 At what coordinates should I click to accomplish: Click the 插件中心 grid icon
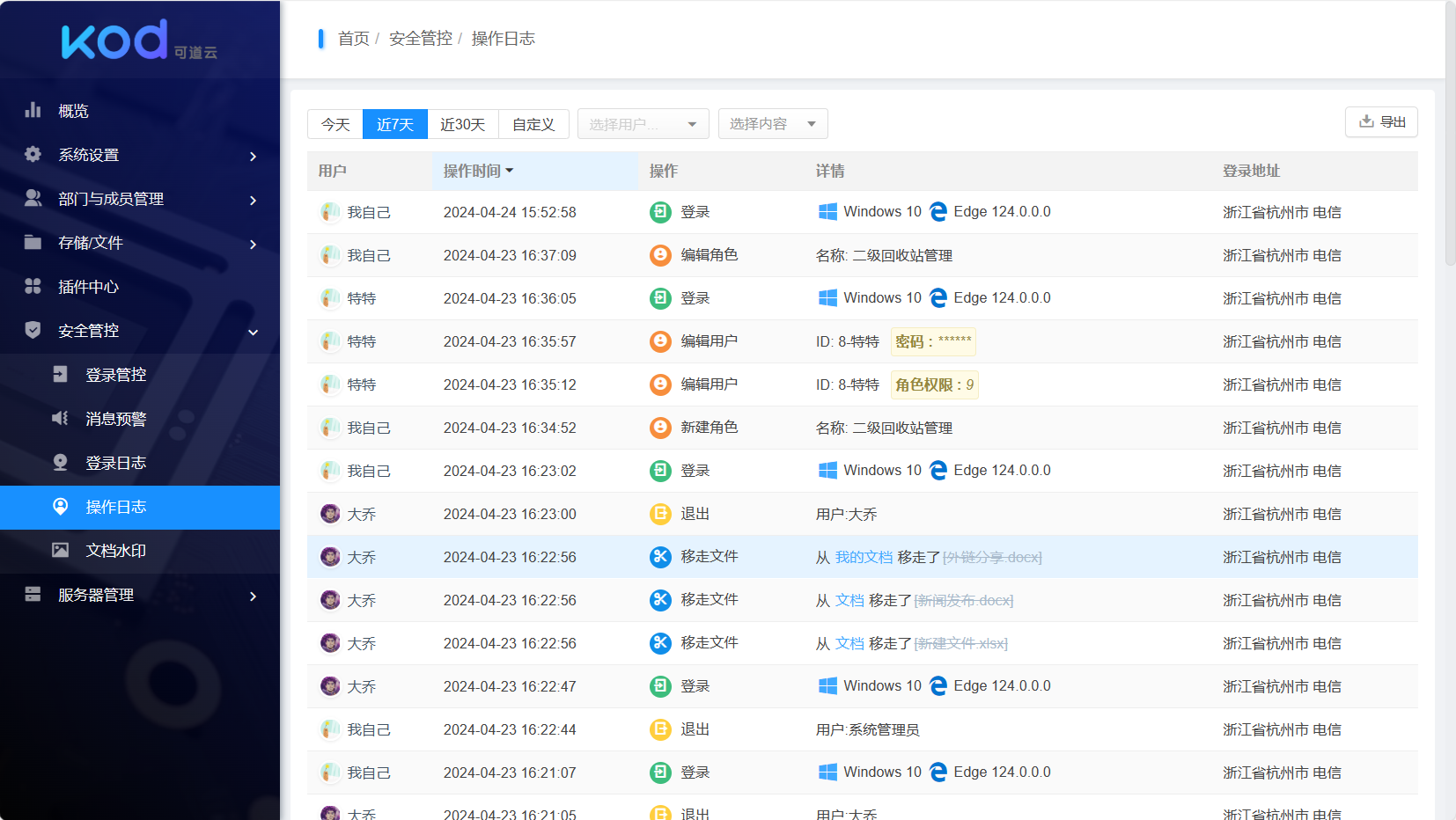tap(33, 286)
